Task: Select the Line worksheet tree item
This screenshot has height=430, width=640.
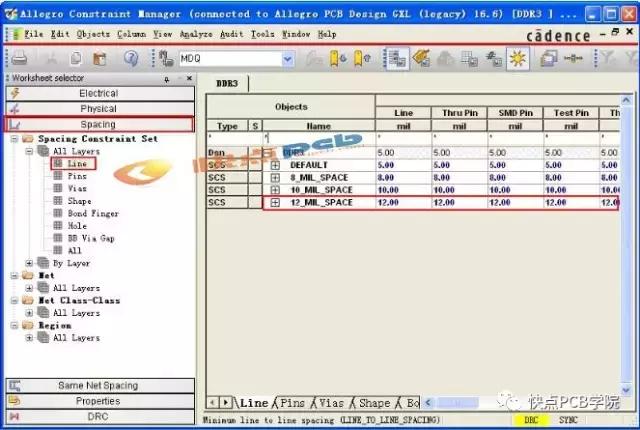Action: [x=77, y=164]
